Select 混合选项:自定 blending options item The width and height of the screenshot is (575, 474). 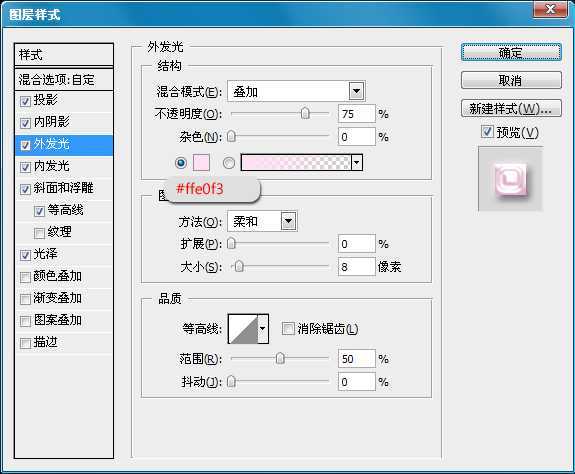tap(64, 80)
